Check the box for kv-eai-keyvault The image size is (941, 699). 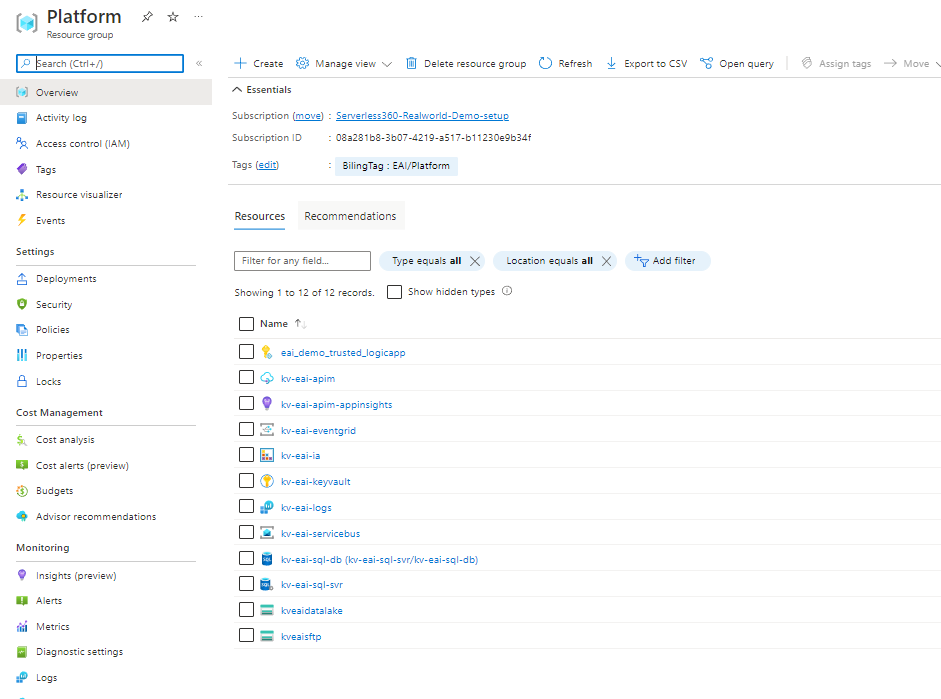[246, 481]
